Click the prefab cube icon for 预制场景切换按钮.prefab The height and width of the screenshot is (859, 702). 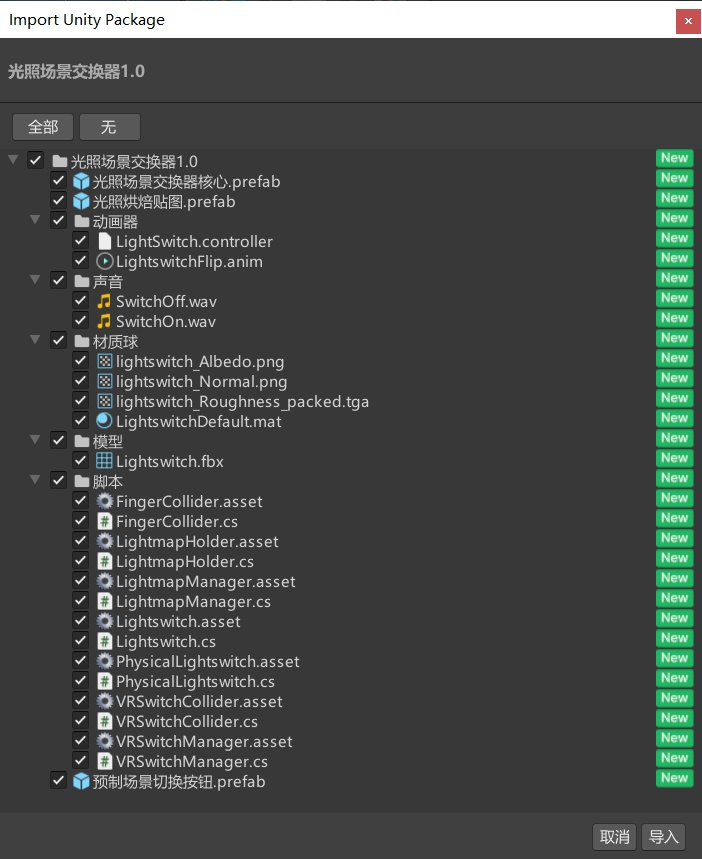[x=81, y=781]
